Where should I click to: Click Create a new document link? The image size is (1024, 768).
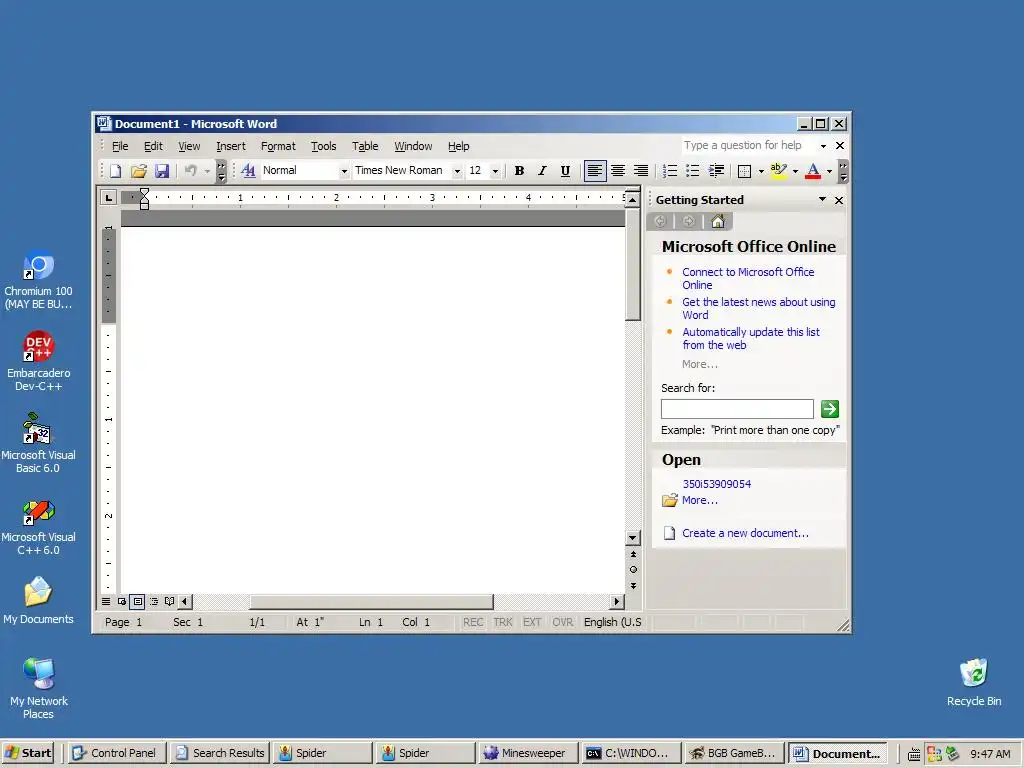click(x=745, y=533)
